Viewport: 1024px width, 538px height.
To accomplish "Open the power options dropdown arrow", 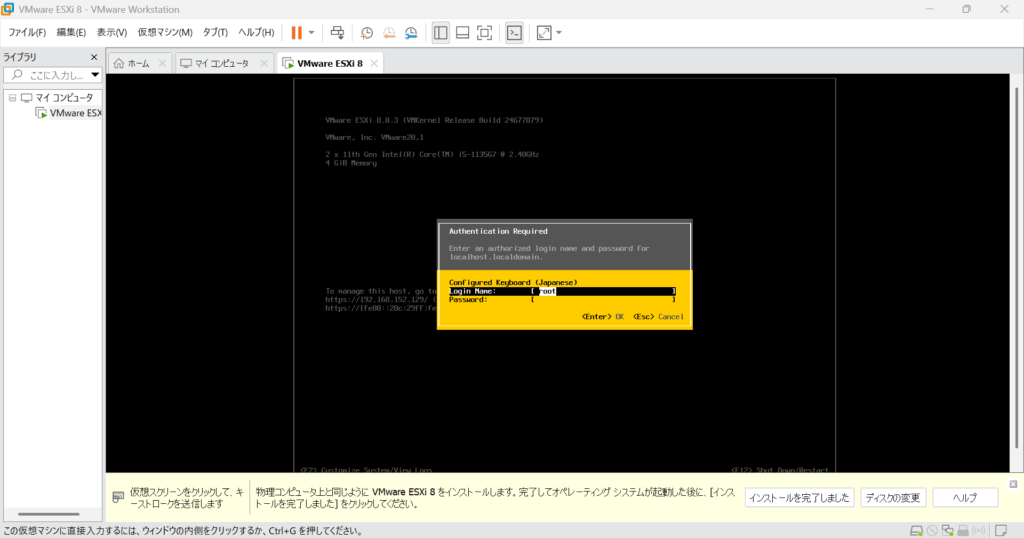I will pyautogui.click(x=311, y=33).
